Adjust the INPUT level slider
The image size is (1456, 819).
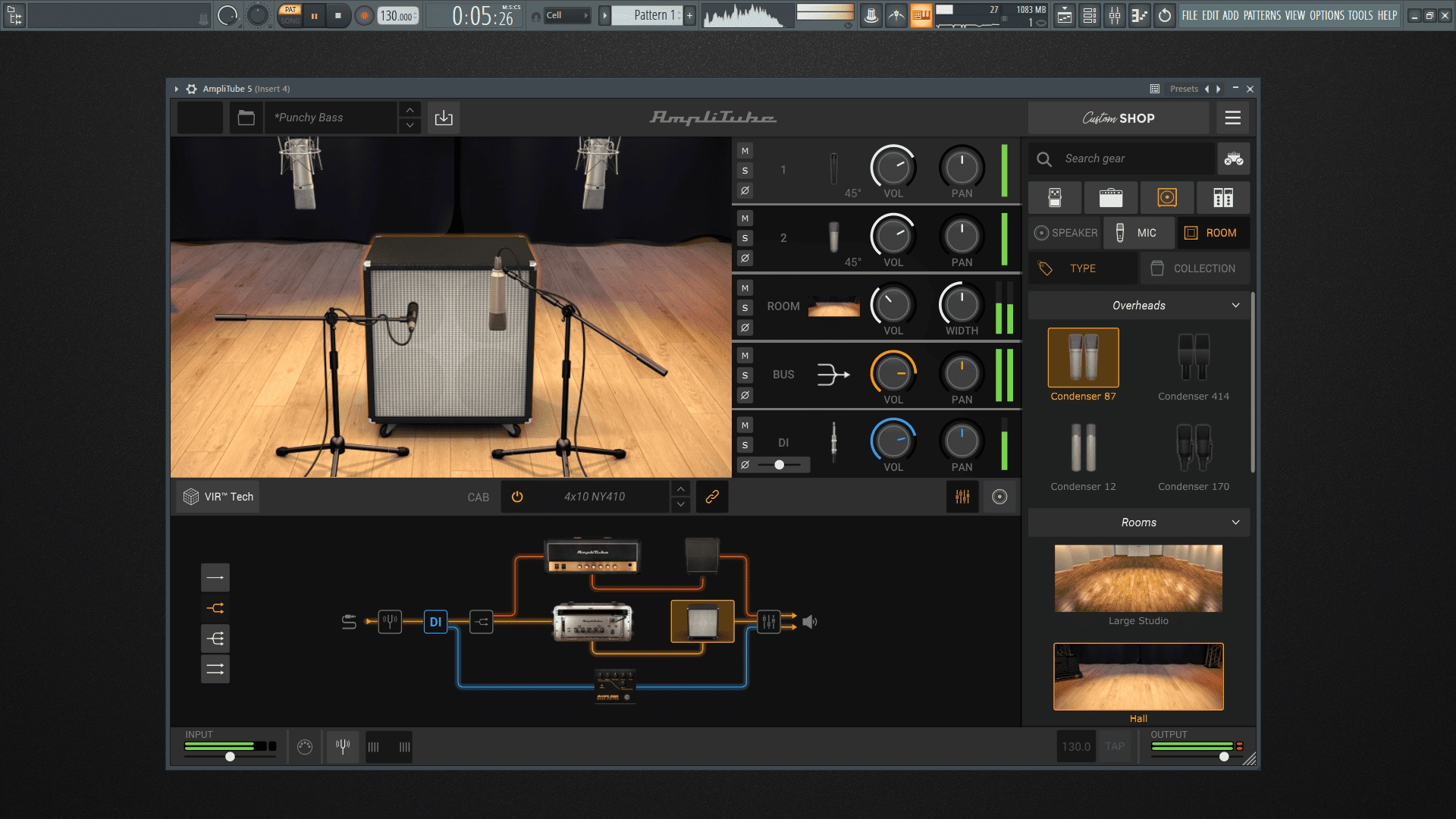[230, 756]
